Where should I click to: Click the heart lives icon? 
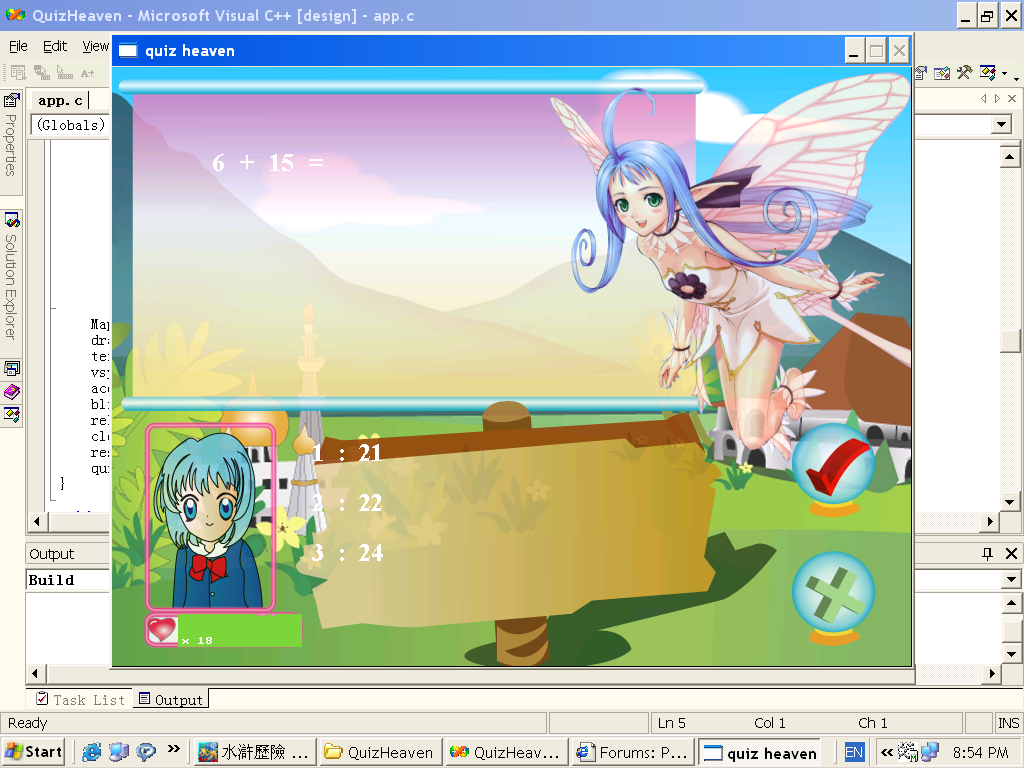(x=161, y=630)
